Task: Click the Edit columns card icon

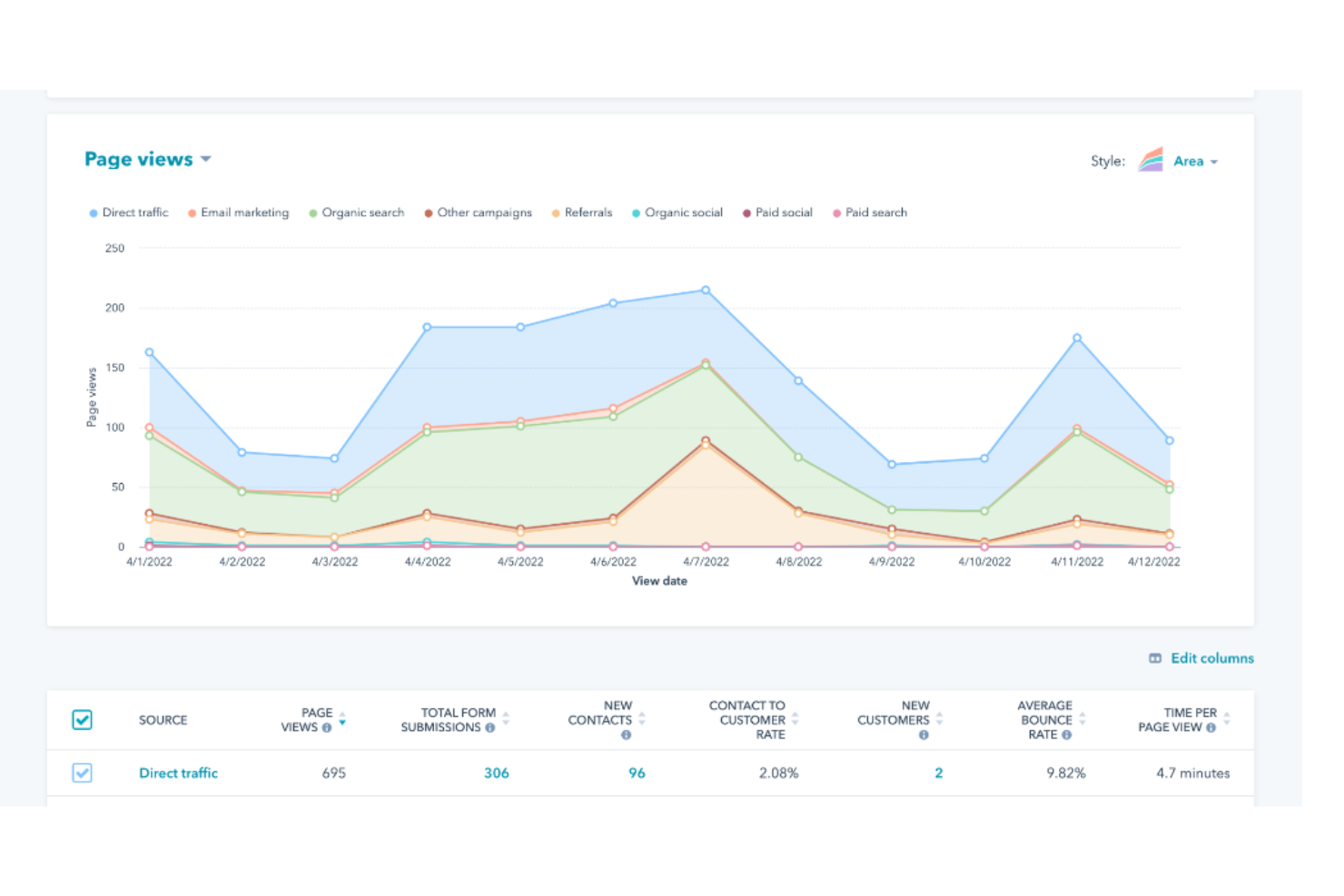Action: [1155, 657]
